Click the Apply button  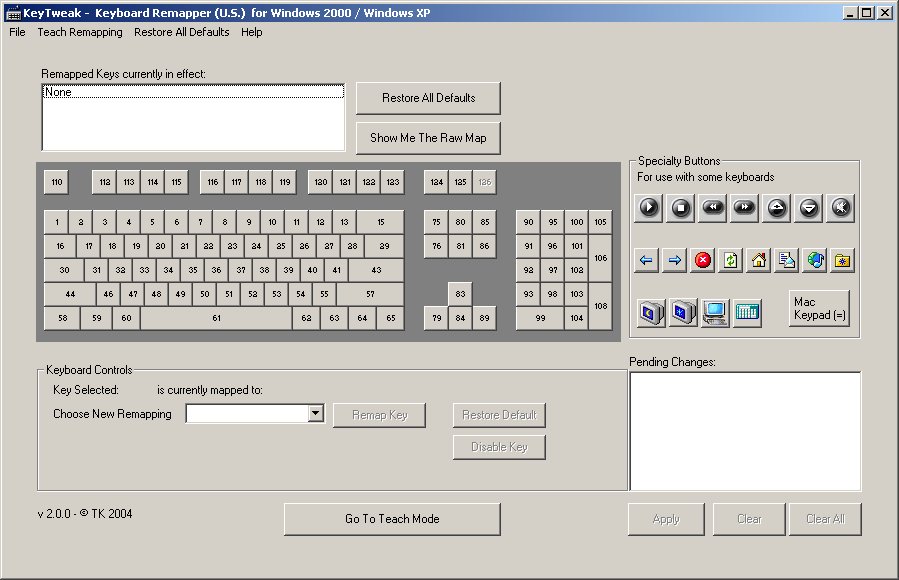666,519
